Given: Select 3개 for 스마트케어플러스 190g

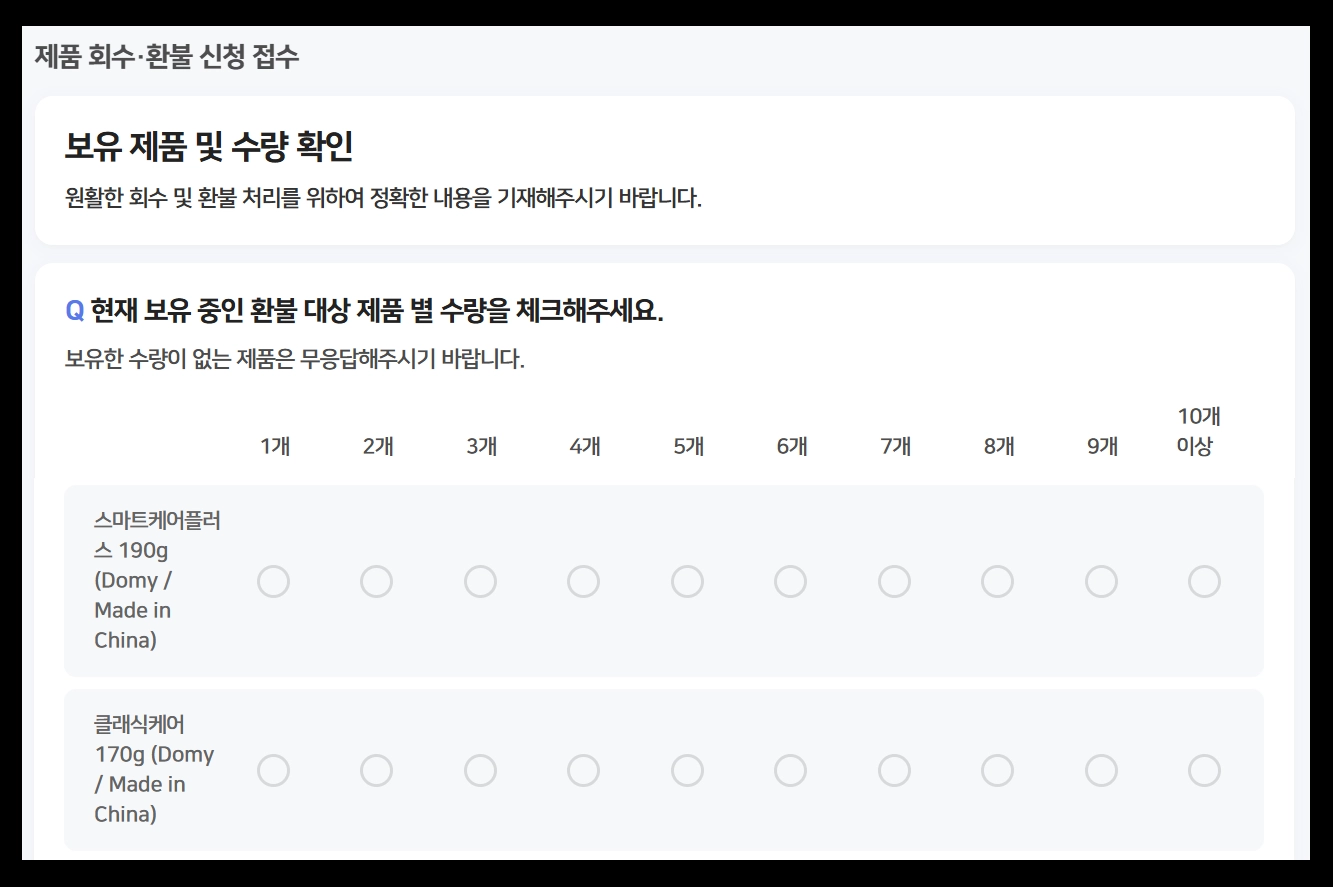Looking at the screenshot, I should coord(480,580).
